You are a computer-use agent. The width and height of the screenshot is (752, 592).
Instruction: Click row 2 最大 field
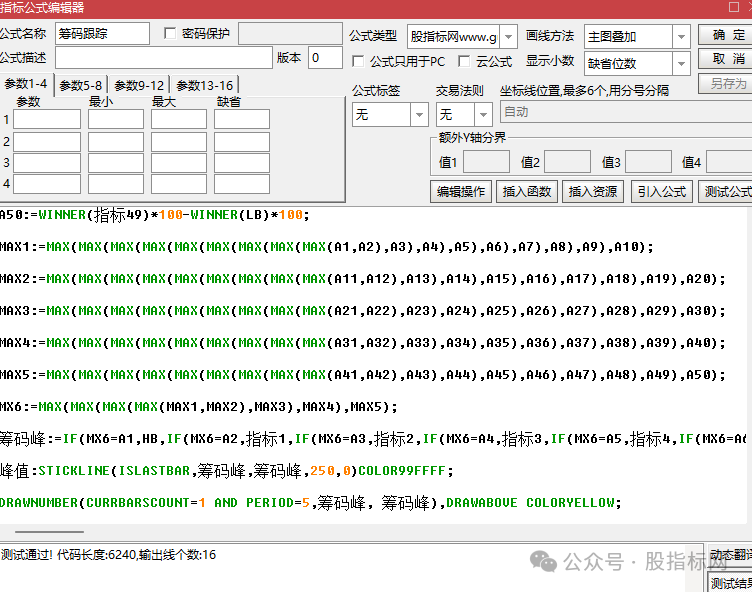pos(179,142)
